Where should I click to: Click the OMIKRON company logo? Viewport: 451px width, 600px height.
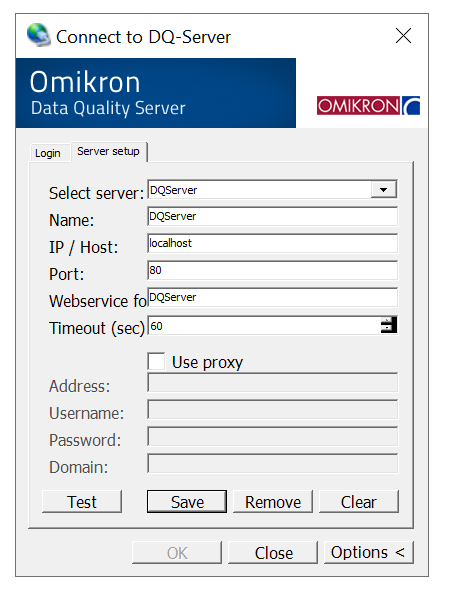[368, 106]
